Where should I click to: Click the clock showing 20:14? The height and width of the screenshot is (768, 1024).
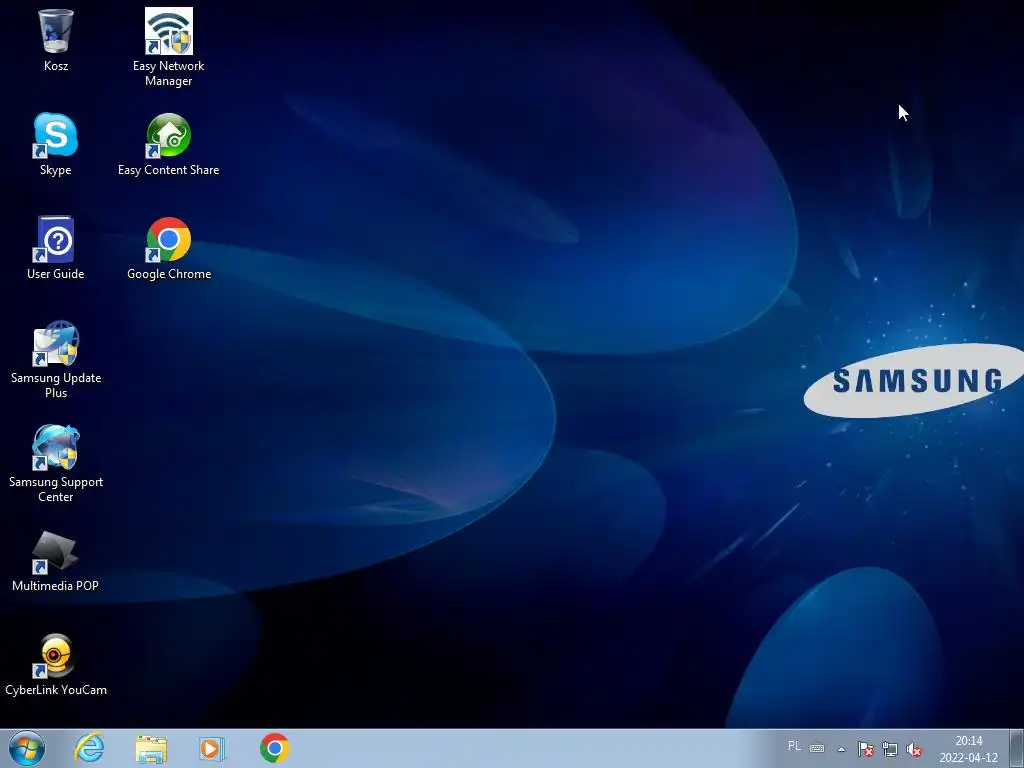(x=968, y=741)
